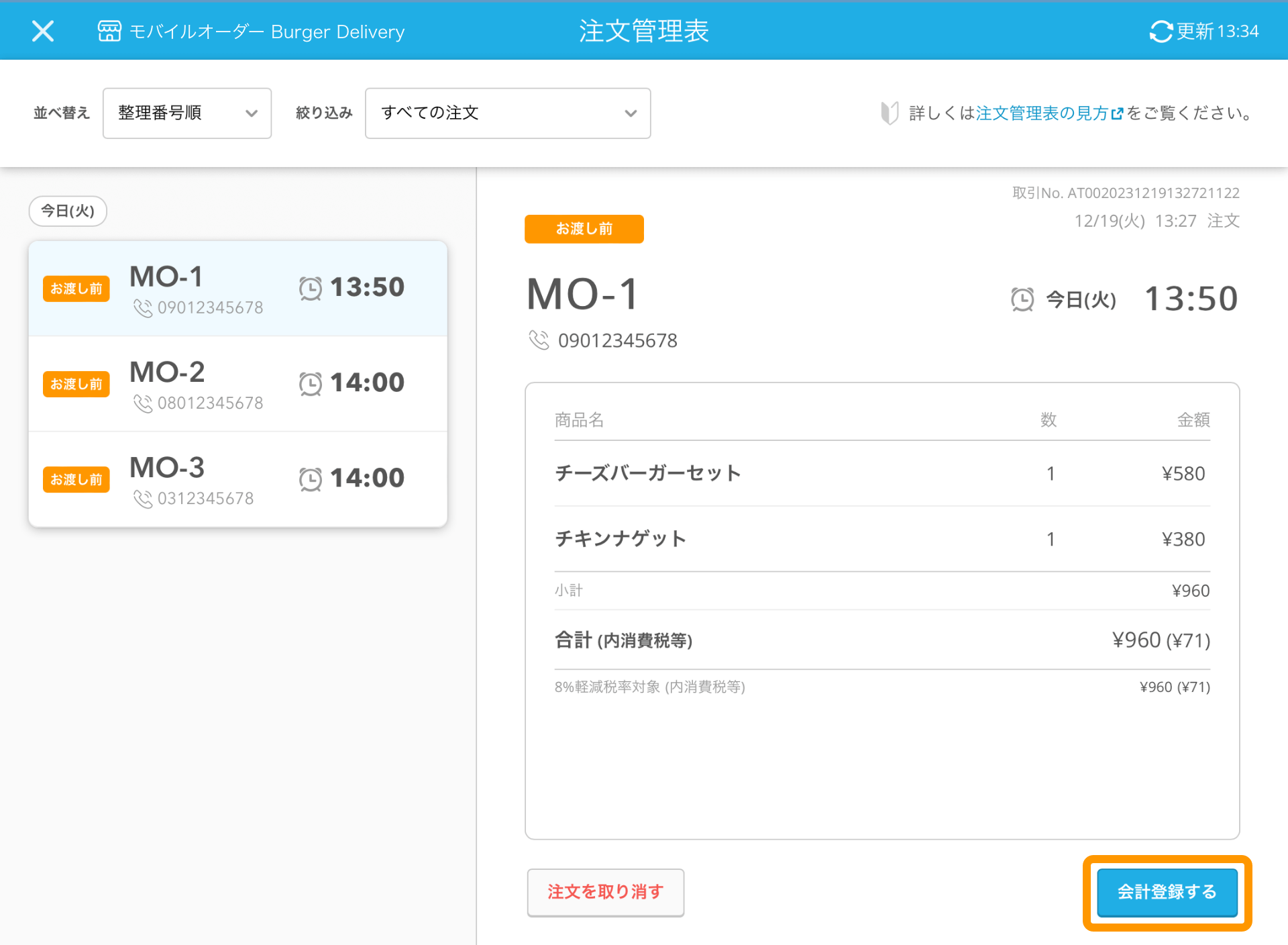Viewport: 1288px width, 945px height.
Task: Click the 注文を取り消す cancel order button
Action: (x=606, y=892)
